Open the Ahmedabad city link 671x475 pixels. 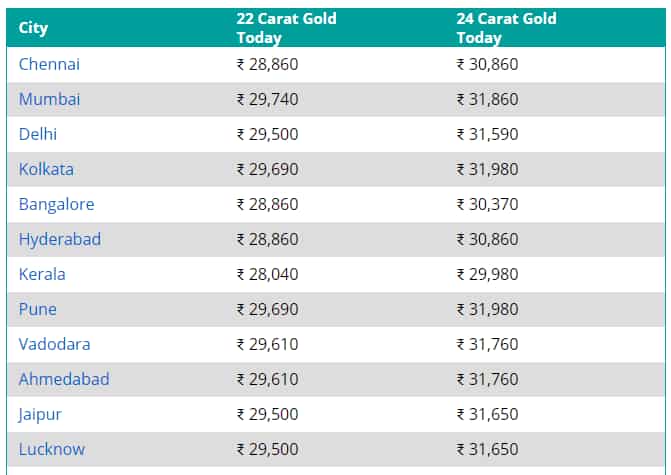click(64, 379)
